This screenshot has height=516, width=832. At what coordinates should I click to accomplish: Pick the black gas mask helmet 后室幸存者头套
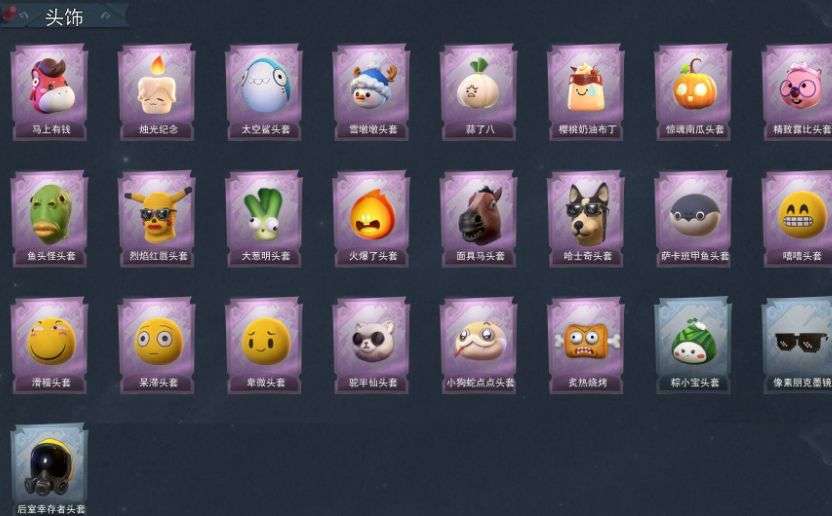point(49,470)
